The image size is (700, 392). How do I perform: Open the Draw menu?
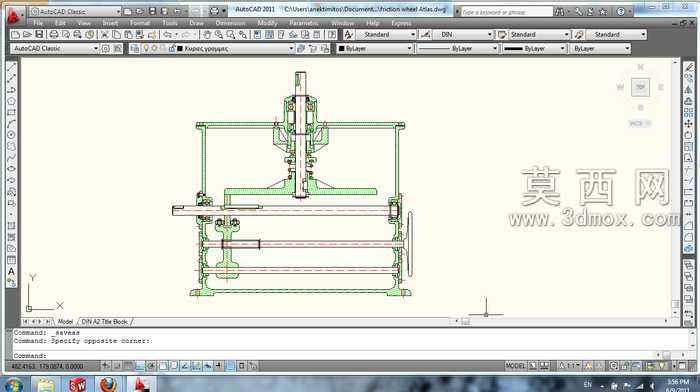[196, 23]
